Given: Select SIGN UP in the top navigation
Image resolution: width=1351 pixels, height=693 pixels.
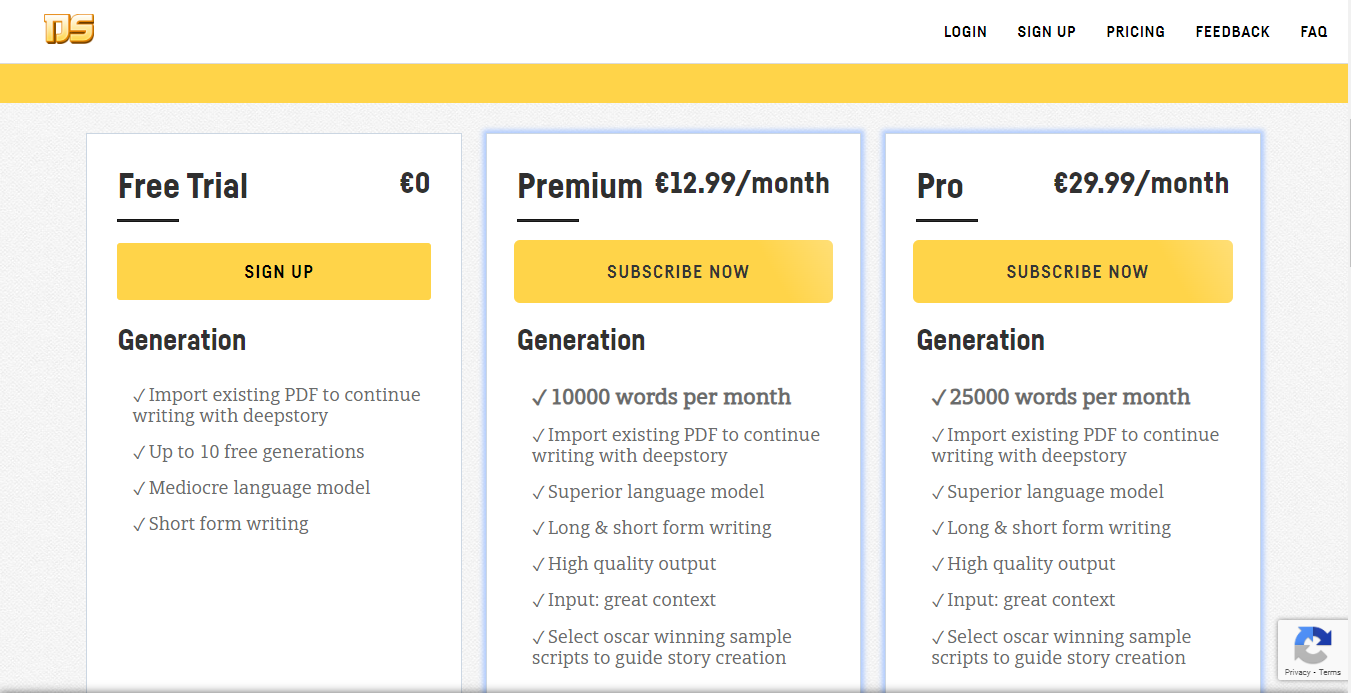Looking at the screenshot, I should [x=1046, y=32].
